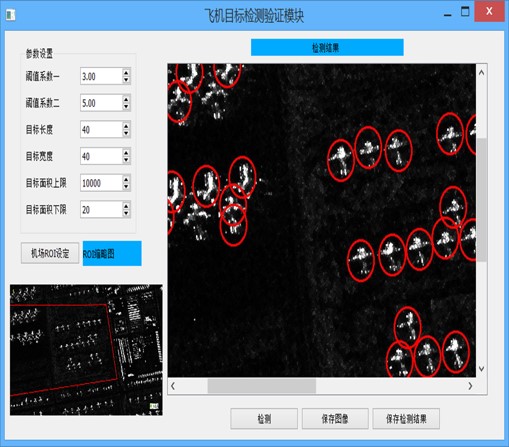
Task: Decrease 目标宽度 value with down arrow
Action: tap(126, 160)
